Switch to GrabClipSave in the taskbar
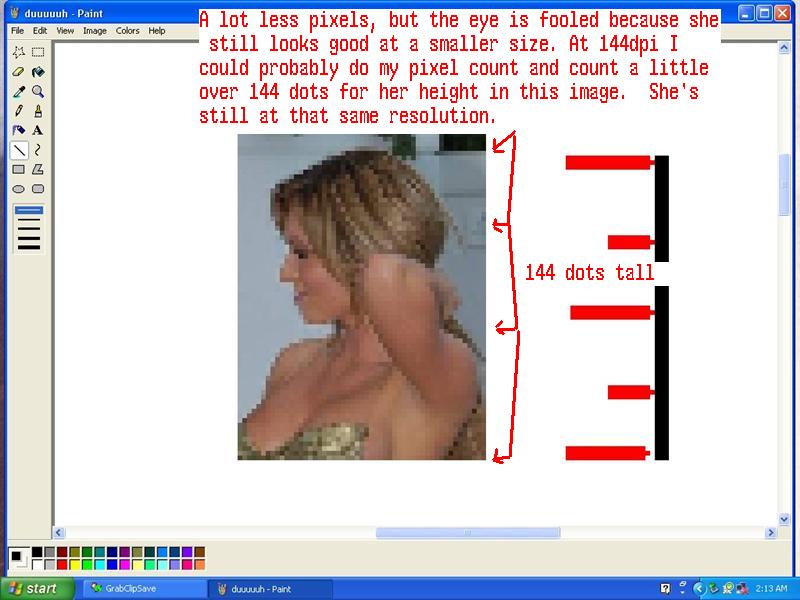 (143, 589)
